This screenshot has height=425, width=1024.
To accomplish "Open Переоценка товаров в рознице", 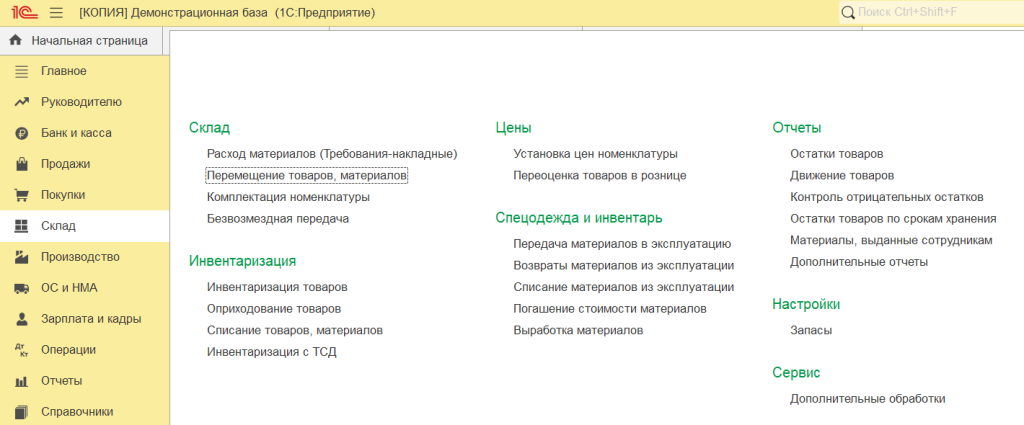I will pyautogui.click(x=600, y=176).
